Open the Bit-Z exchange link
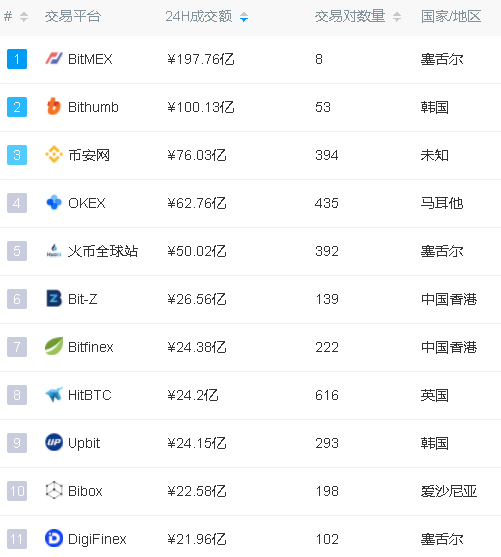This screenshot has width=501, height=557. [82, 299]
